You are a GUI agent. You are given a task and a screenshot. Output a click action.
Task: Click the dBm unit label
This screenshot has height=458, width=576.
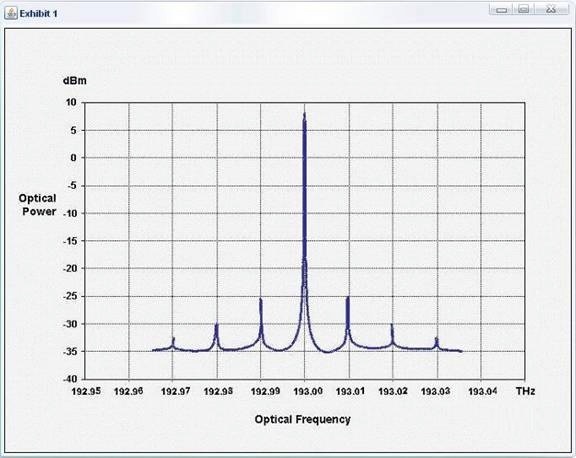click(x=75, y=81)
